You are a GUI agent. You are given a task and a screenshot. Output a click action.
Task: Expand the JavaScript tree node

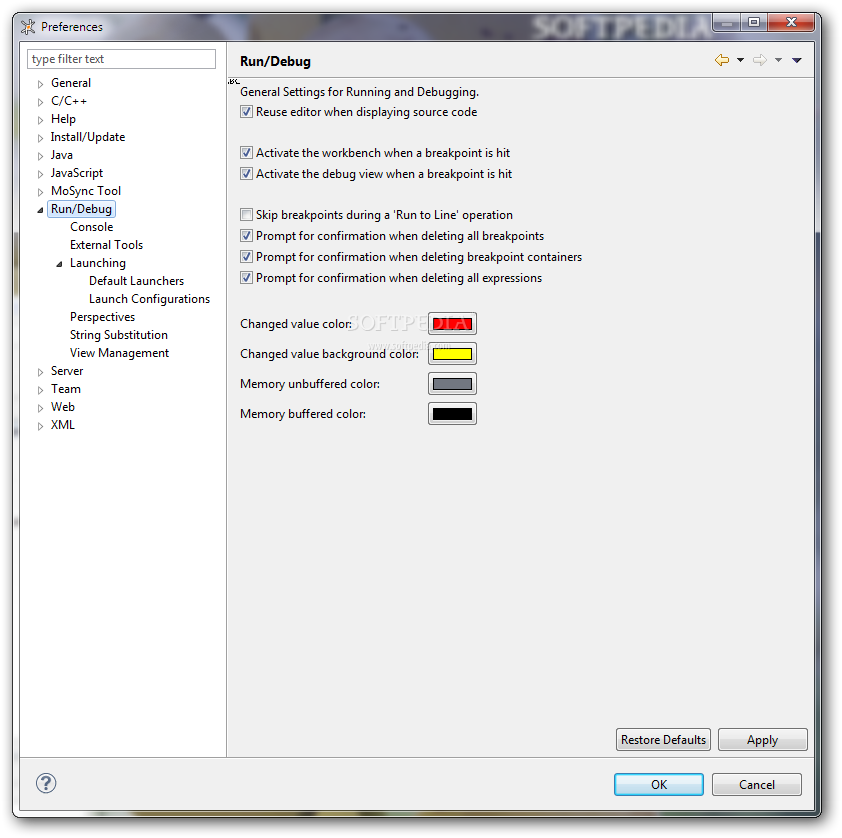click(x=40, y=174)
